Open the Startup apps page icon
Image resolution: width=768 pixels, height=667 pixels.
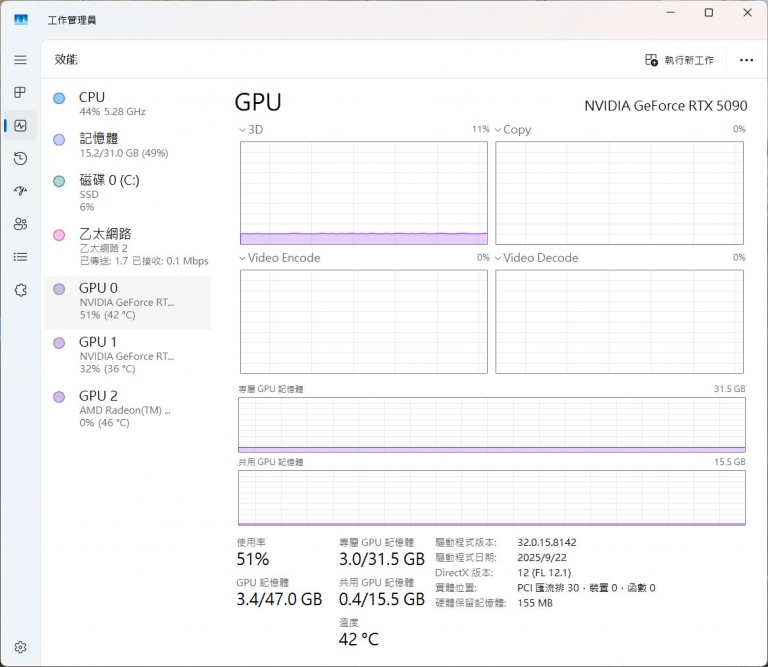click(20, 191)
